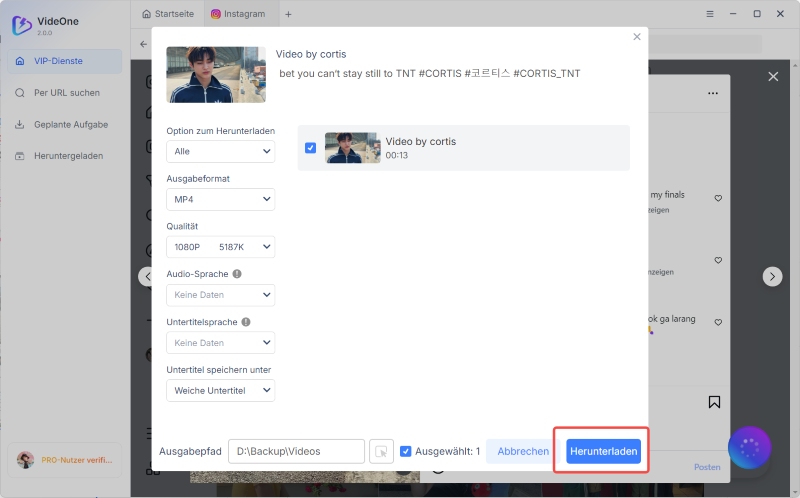Select the video caption text with hashtags
Image resolution: width=800 pixels, height=498 pixels.
[x=430, y=73]
